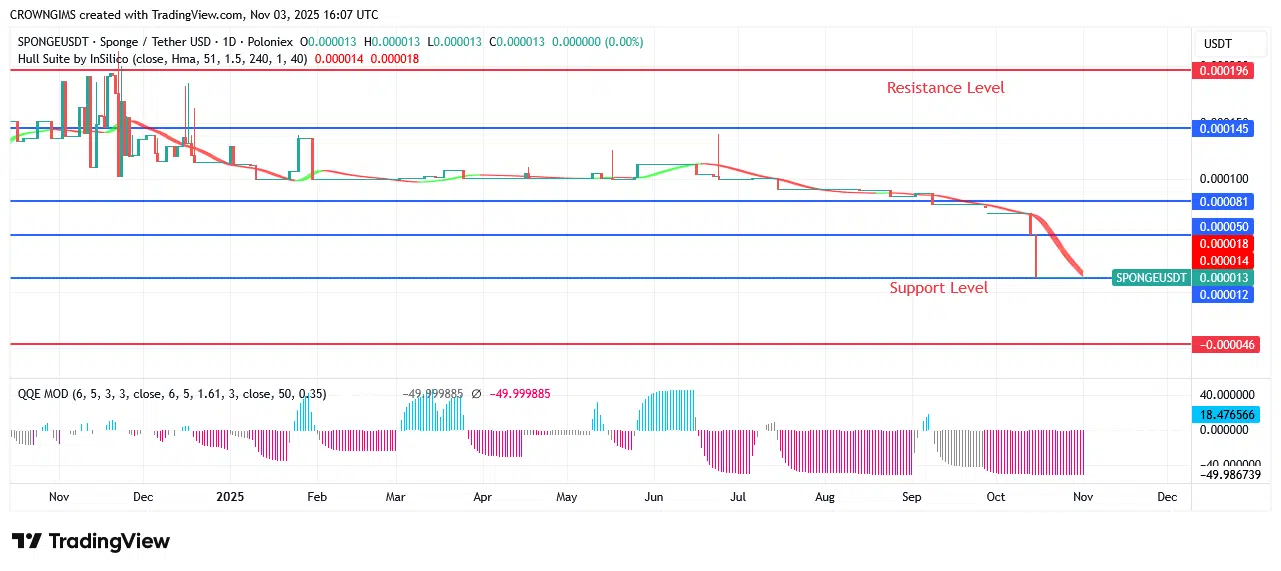Select the Jul label on time axis

click(x=738, y=496)
